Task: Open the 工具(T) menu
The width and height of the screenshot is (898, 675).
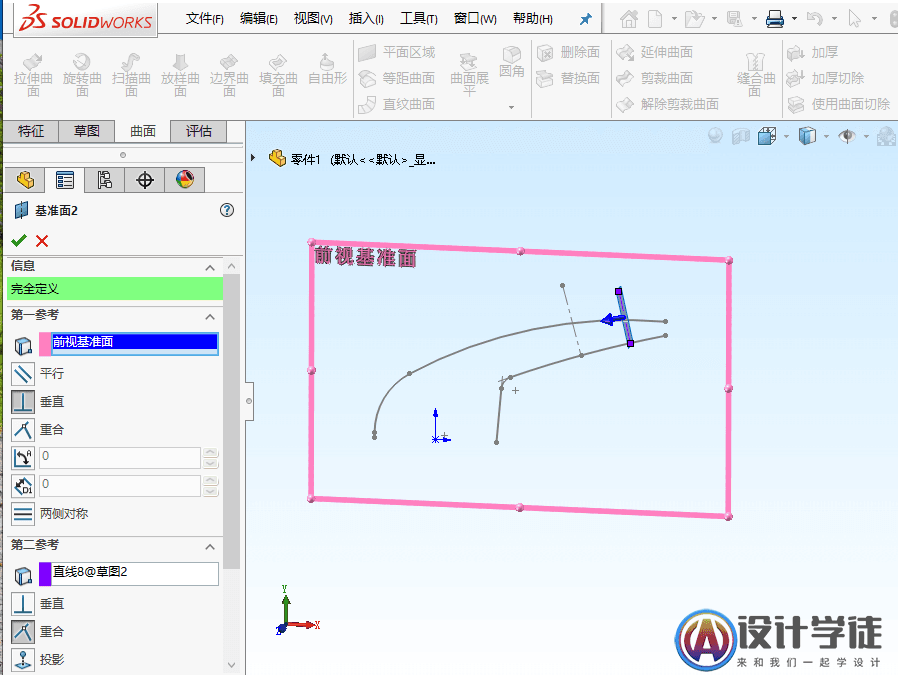Action: click(x=419, y=19)
